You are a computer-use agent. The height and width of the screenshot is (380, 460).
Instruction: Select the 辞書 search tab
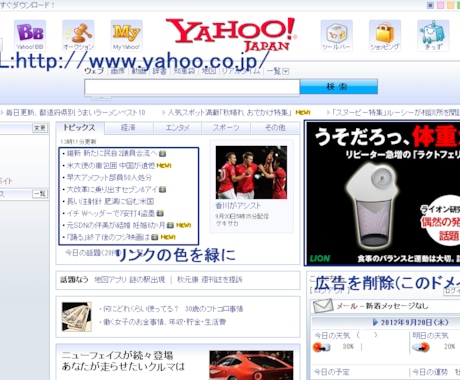coord(159,71)
